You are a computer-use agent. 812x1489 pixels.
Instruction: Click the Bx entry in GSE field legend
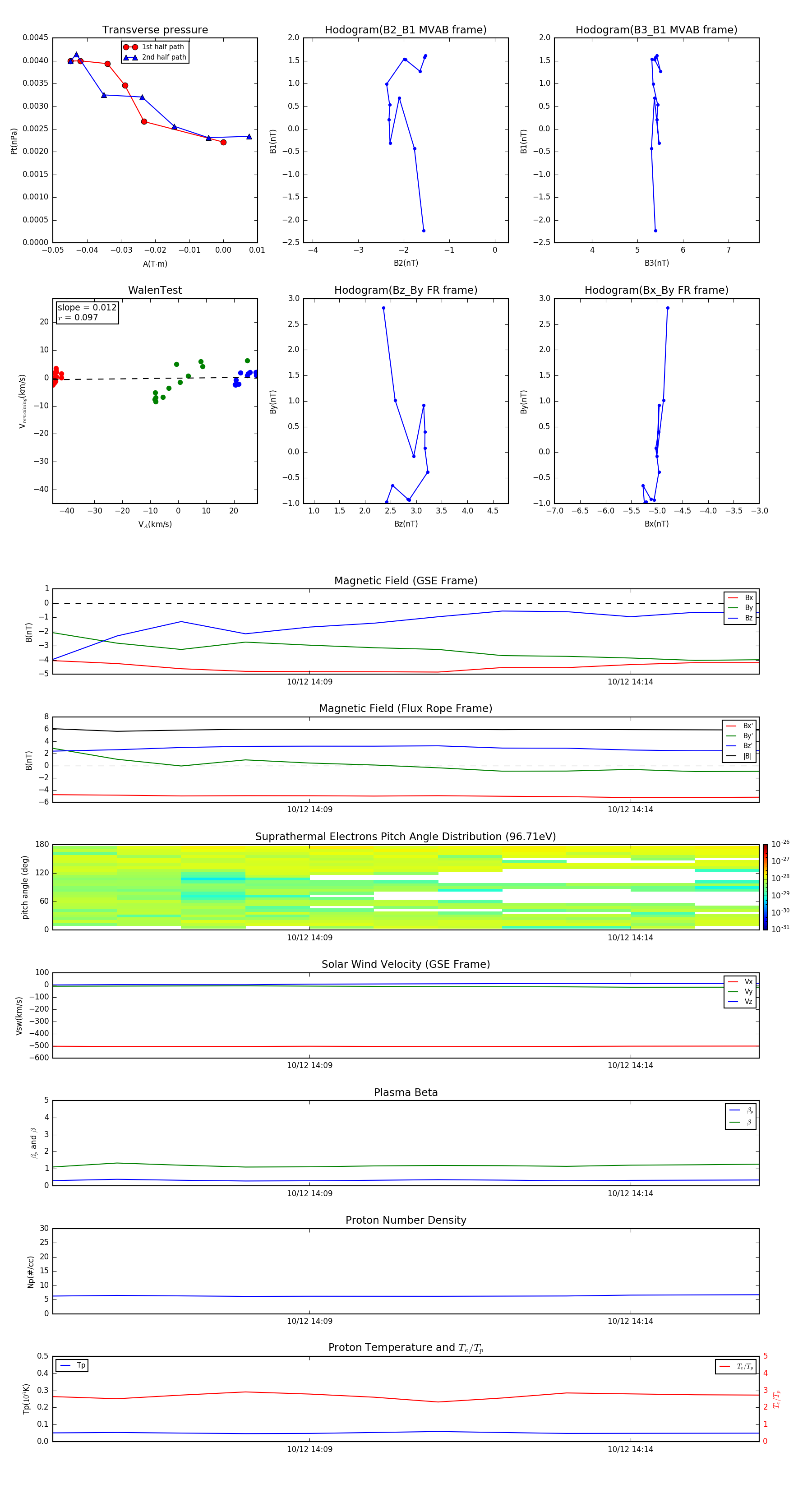(x=740, y=598)
